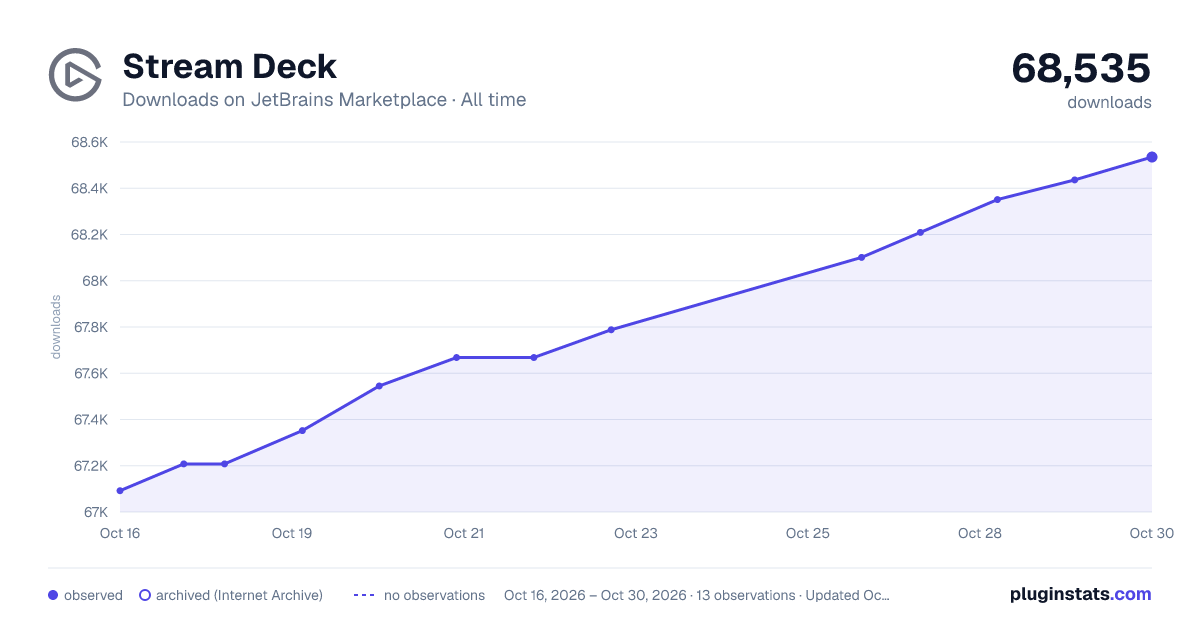Screen dimensions: 1200x630
Task: Select the data point near 67.8K before Oct 23
Action: click(x=611, y=330)
